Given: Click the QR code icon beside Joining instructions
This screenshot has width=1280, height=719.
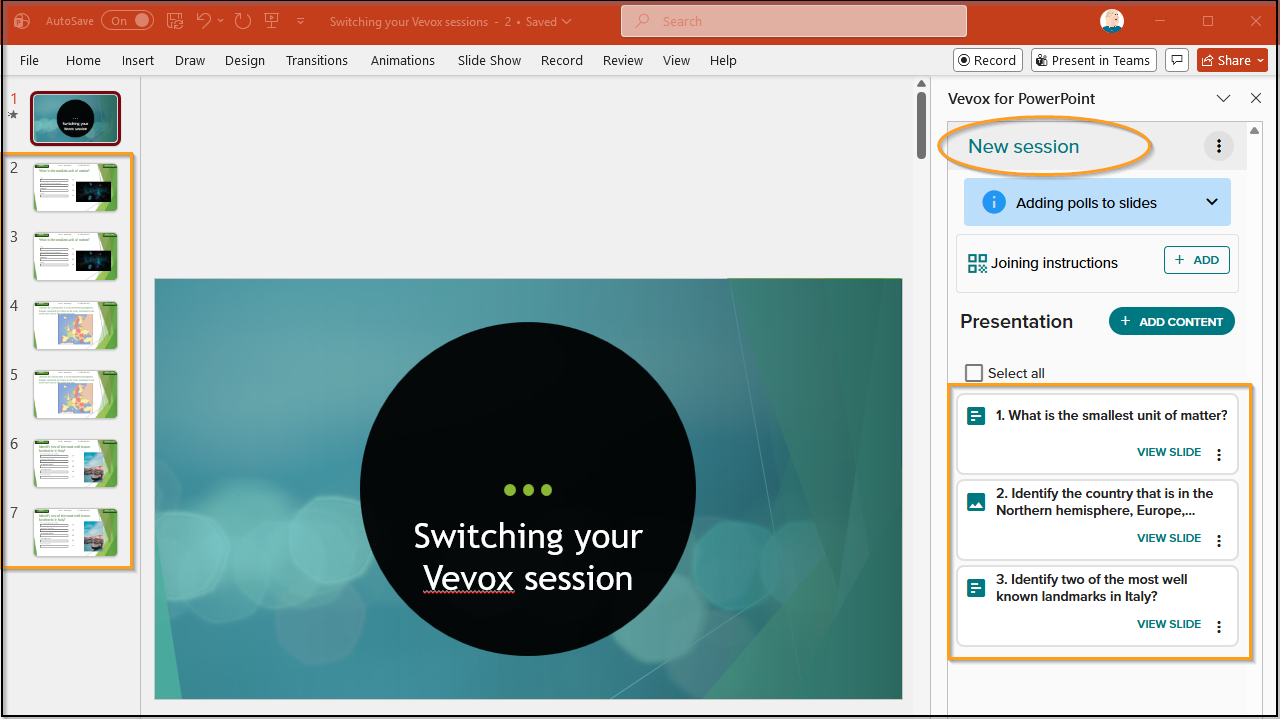Looking at the screenshot, I should point(977,263).
